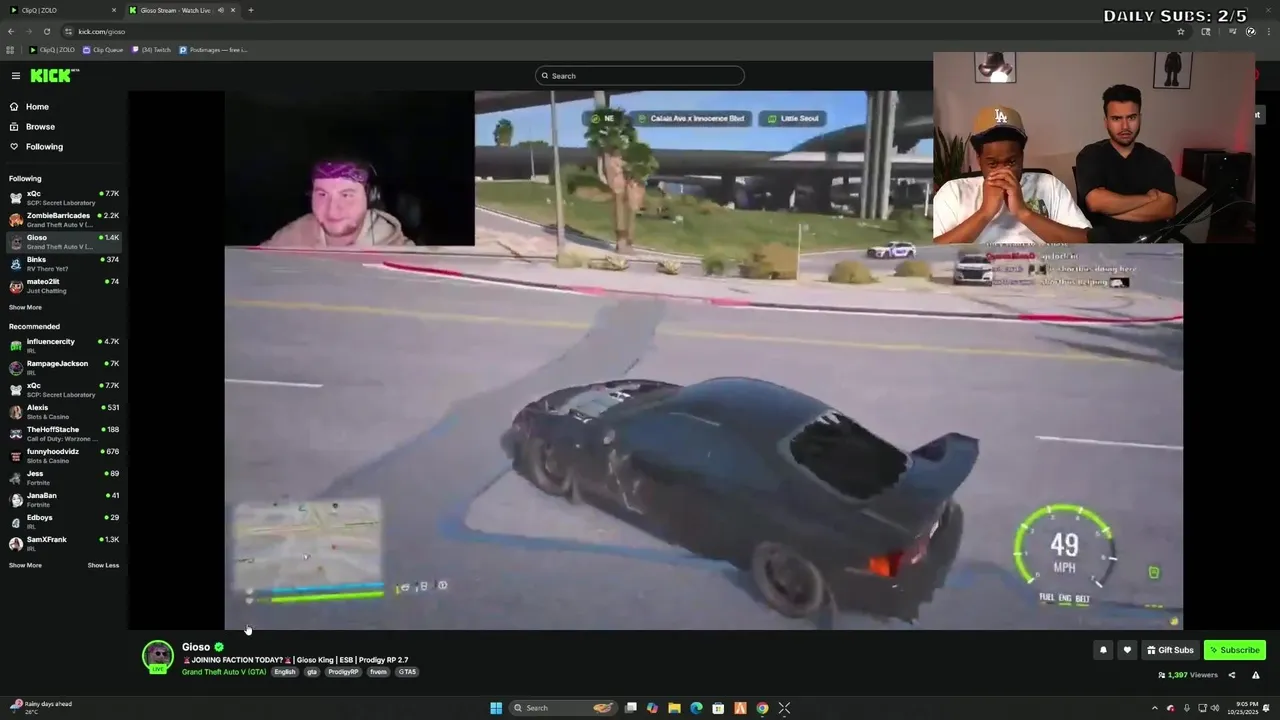Open a new browser tab
Screen dimensions: 1280x720
pos(251,10)
